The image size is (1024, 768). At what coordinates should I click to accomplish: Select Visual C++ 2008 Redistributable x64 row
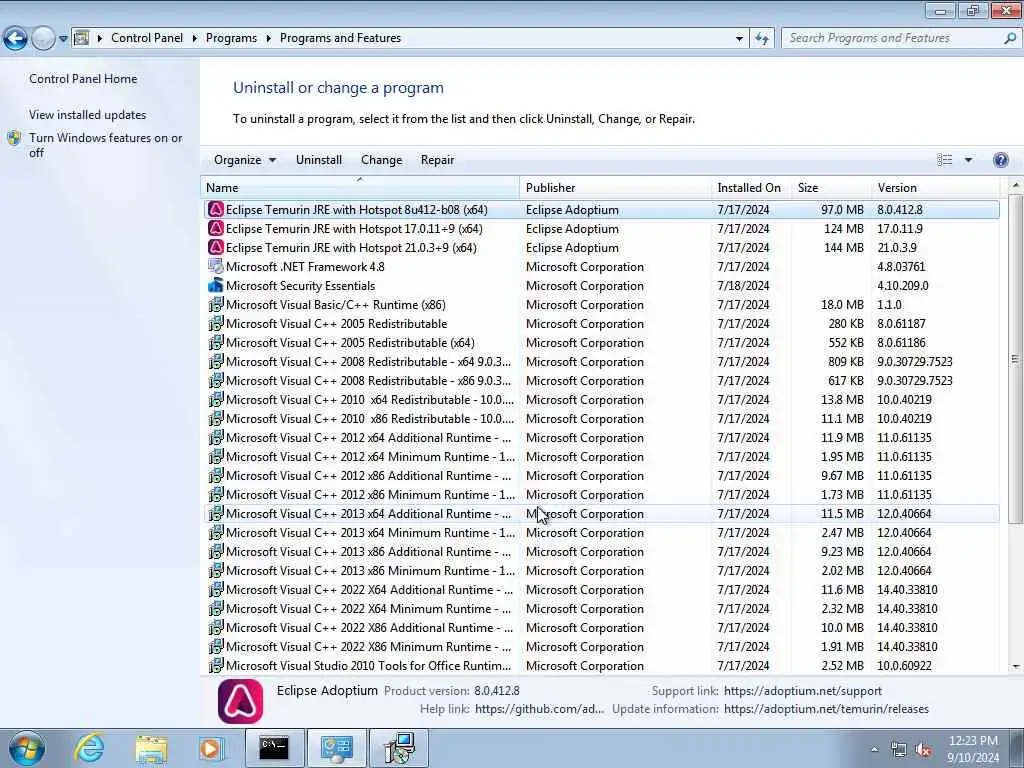601,362
